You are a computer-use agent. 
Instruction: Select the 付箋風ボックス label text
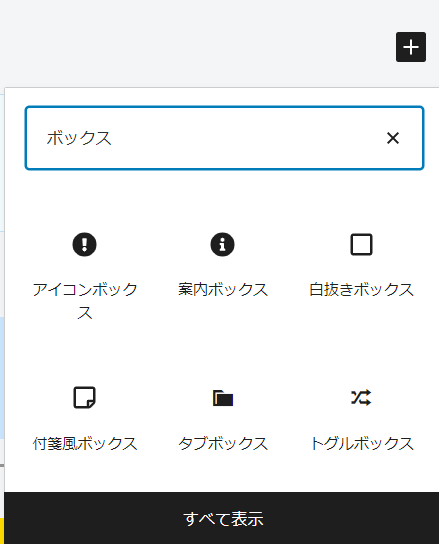tap(85, 443)
